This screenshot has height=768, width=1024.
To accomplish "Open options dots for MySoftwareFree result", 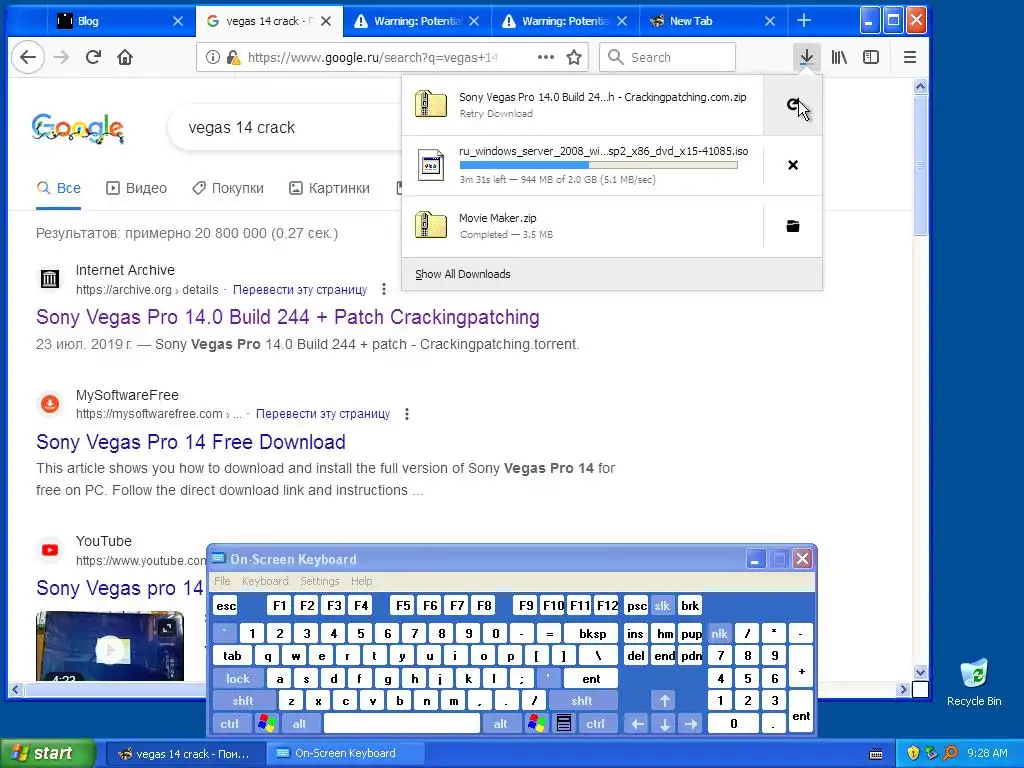I will pyautogui.click(x=407, y=414).
